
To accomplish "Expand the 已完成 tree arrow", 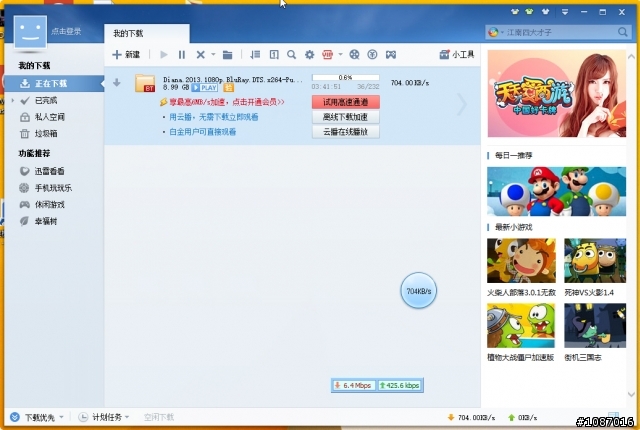I will 13,100.
